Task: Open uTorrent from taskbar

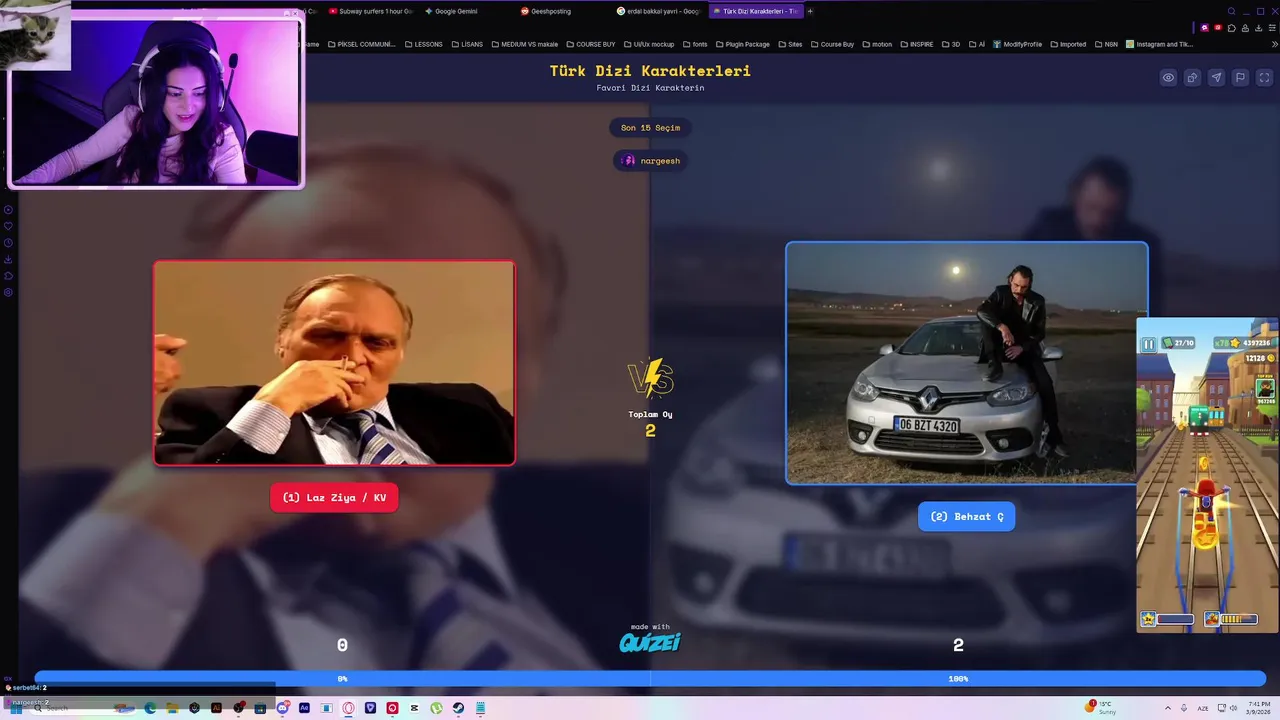Action: click(436, 708)
